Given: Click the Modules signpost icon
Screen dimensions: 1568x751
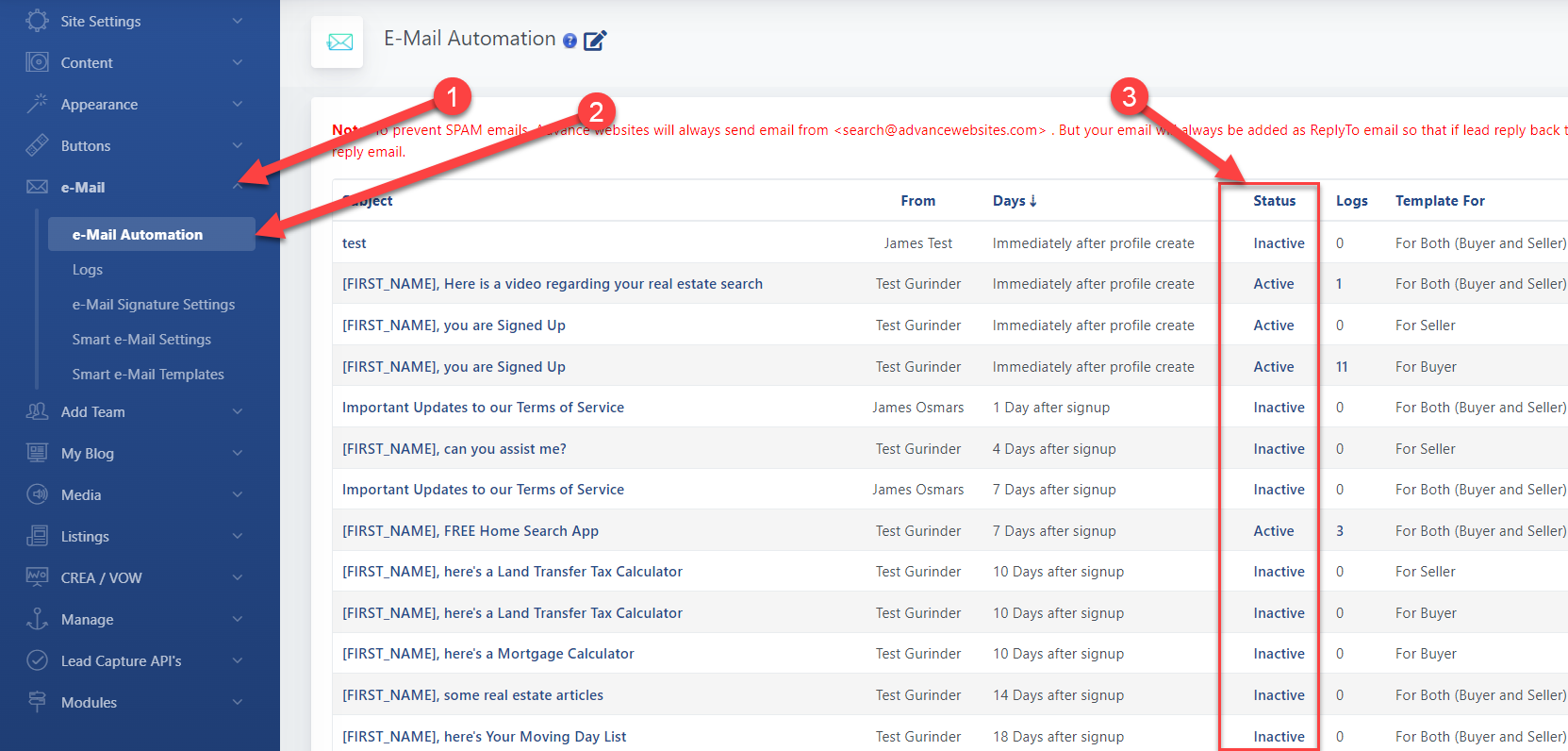Looking at the screenshot, I should 37,702.
